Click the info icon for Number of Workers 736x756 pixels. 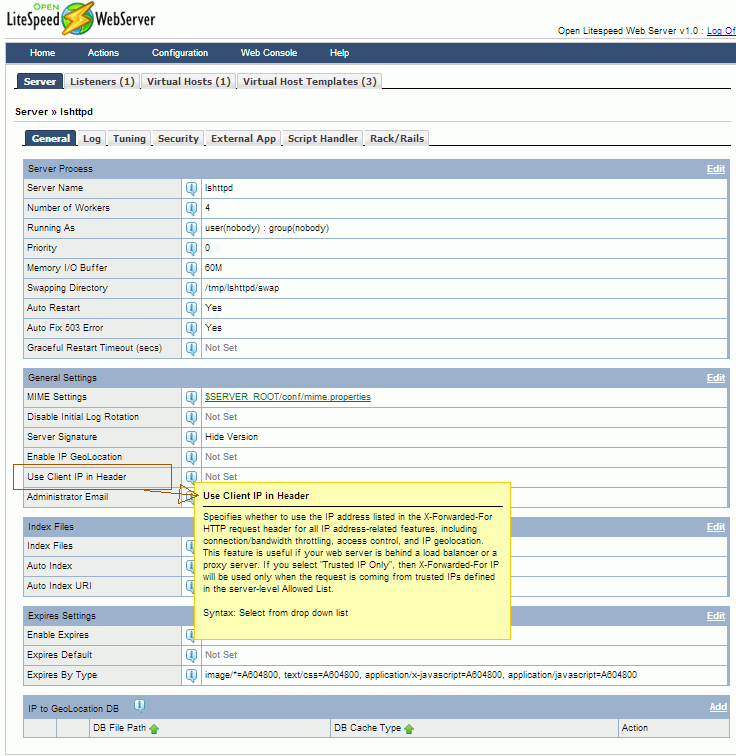pyautogui.click(x=191, y=208)
